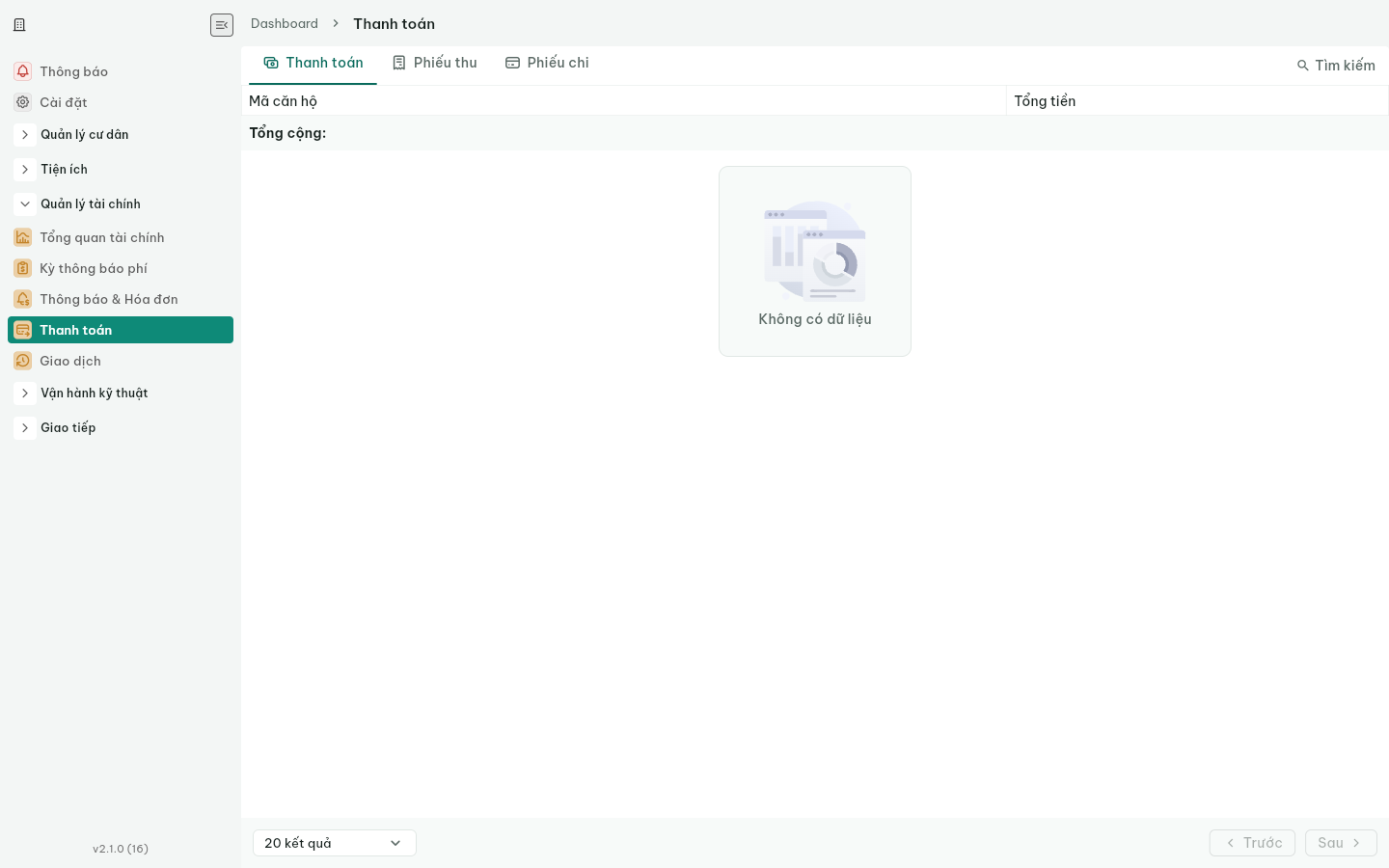Screen dimensions: 1389x868
Task: Click the search magnifier icon
Action: (x=1303, y=66)
